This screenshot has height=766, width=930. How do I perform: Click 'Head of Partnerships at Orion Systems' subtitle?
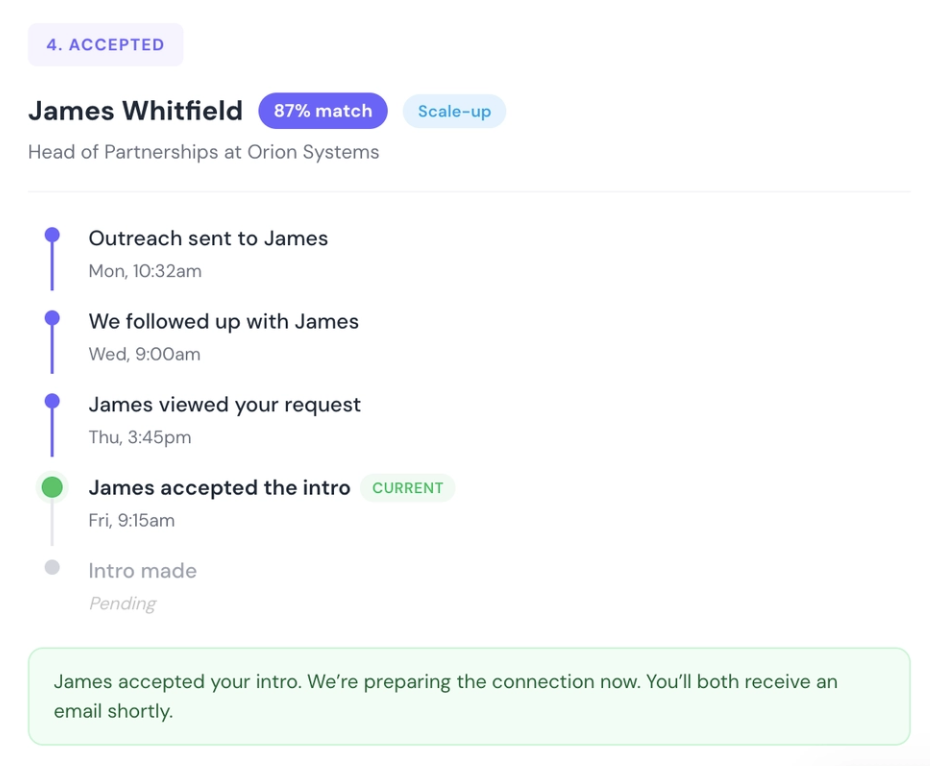coord(203,153)
